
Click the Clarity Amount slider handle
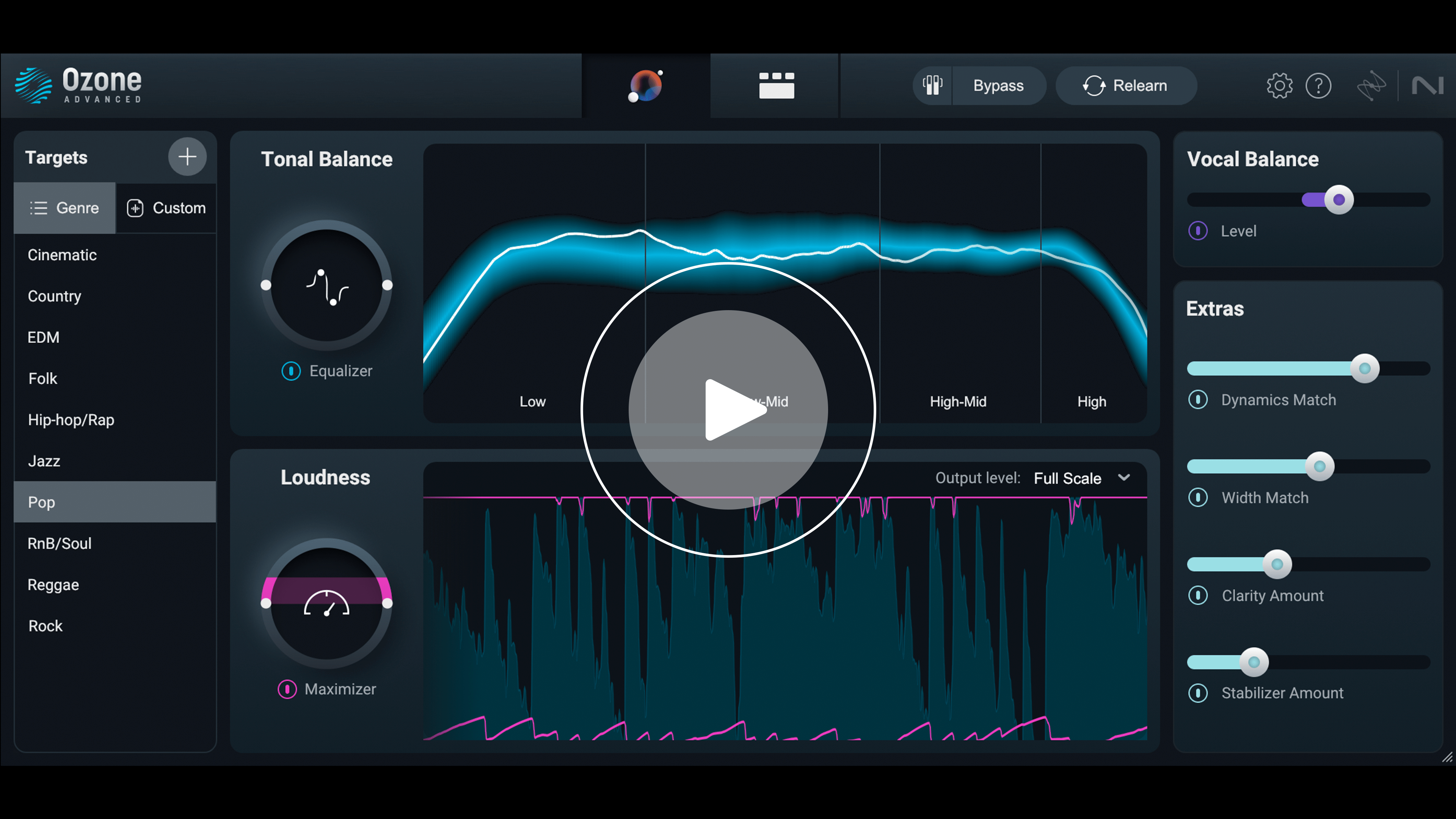1277,564
